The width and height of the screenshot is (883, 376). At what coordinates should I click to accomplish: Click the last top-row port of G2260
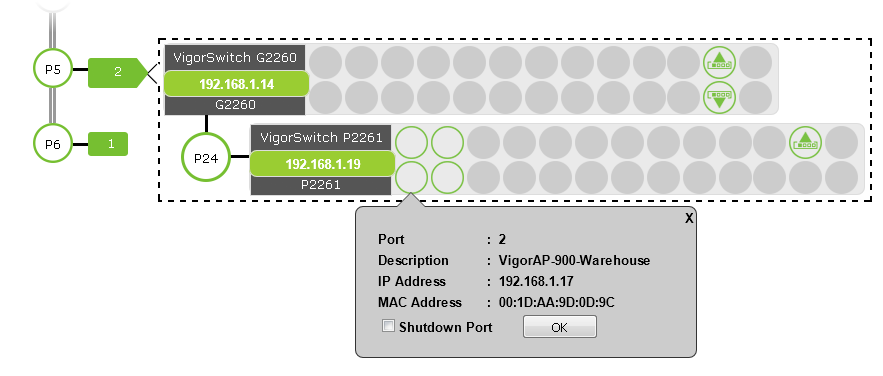click(x=755, y=62)
